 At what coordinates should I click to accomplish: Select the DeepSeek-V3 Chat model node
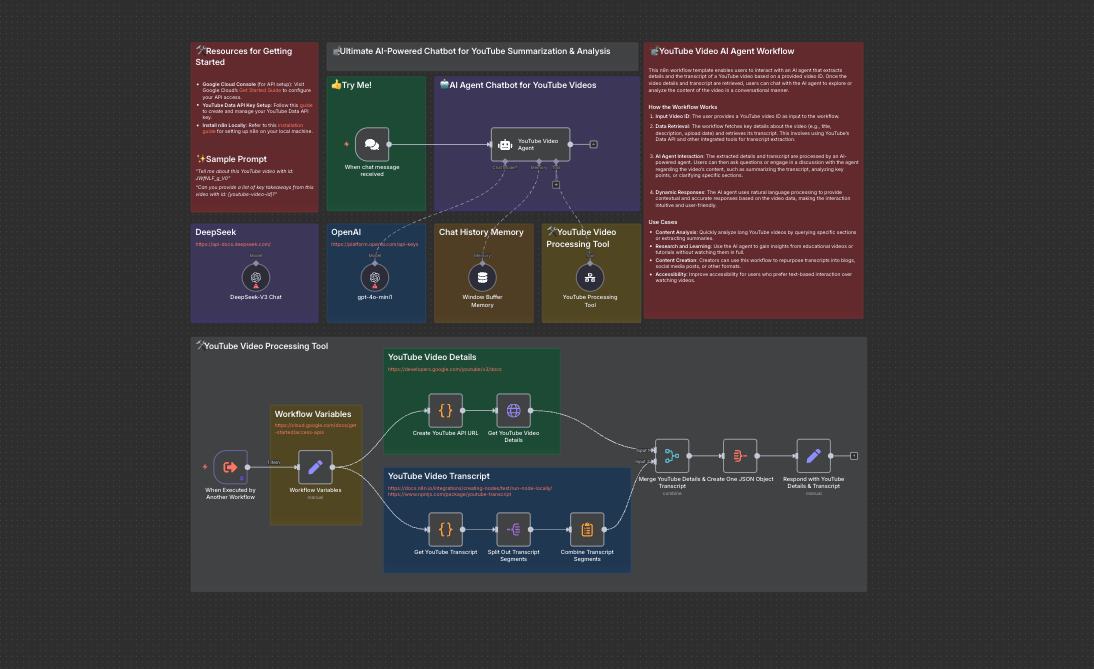click(x=256, y=277)
